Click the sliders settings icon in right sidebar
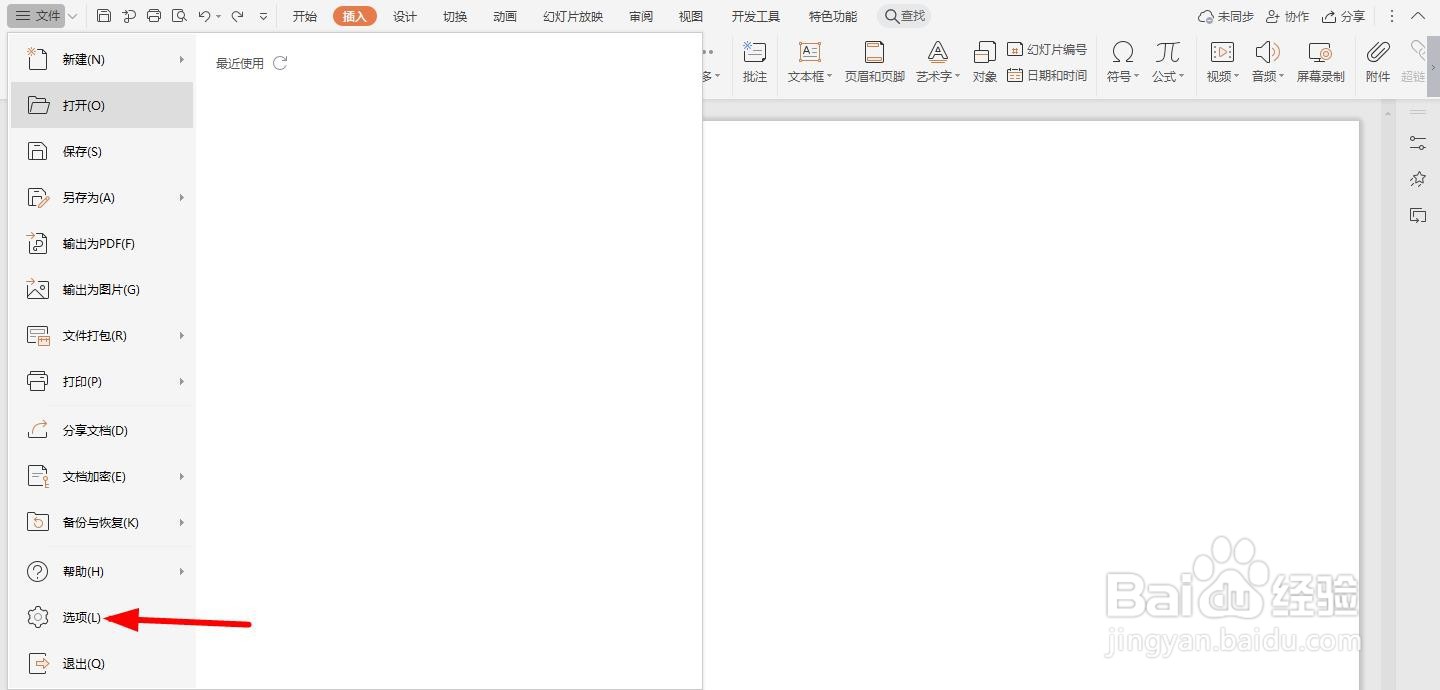 point(1418,143)
